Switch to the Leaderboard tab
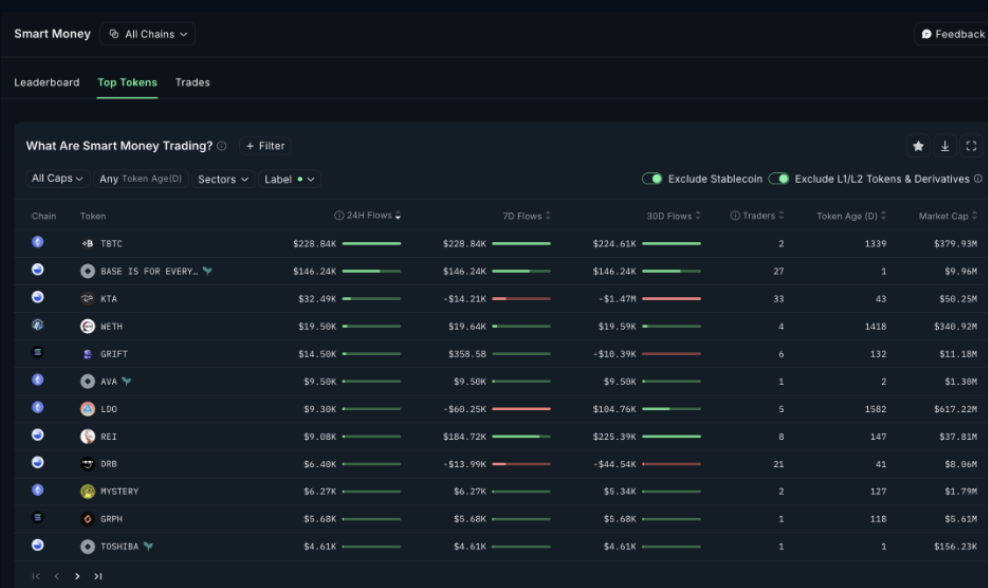 tap(47, 82)
